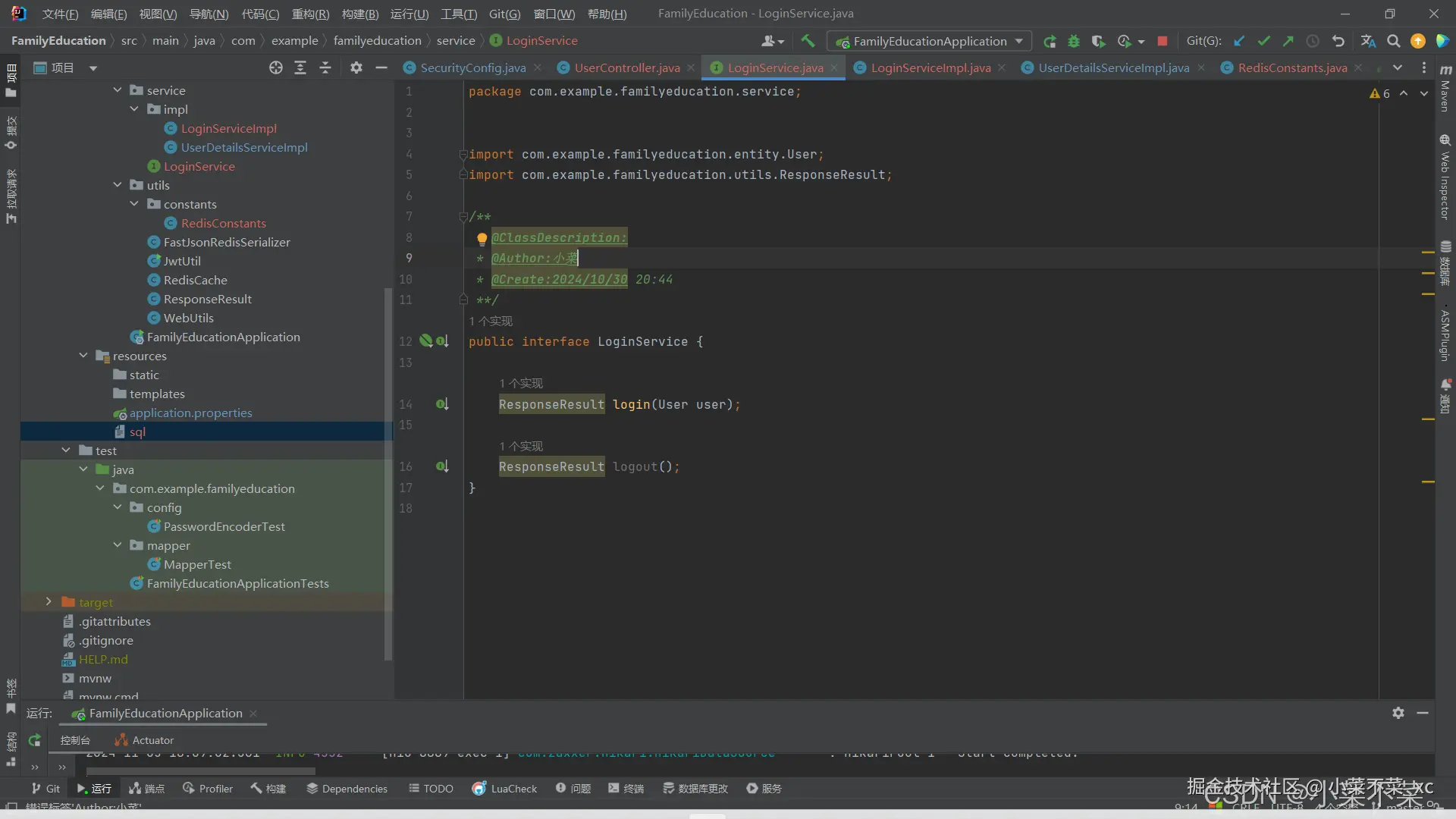Click the Git push arrow icon
Screen dimensions: 1456x819
(x=1288, y=42)
